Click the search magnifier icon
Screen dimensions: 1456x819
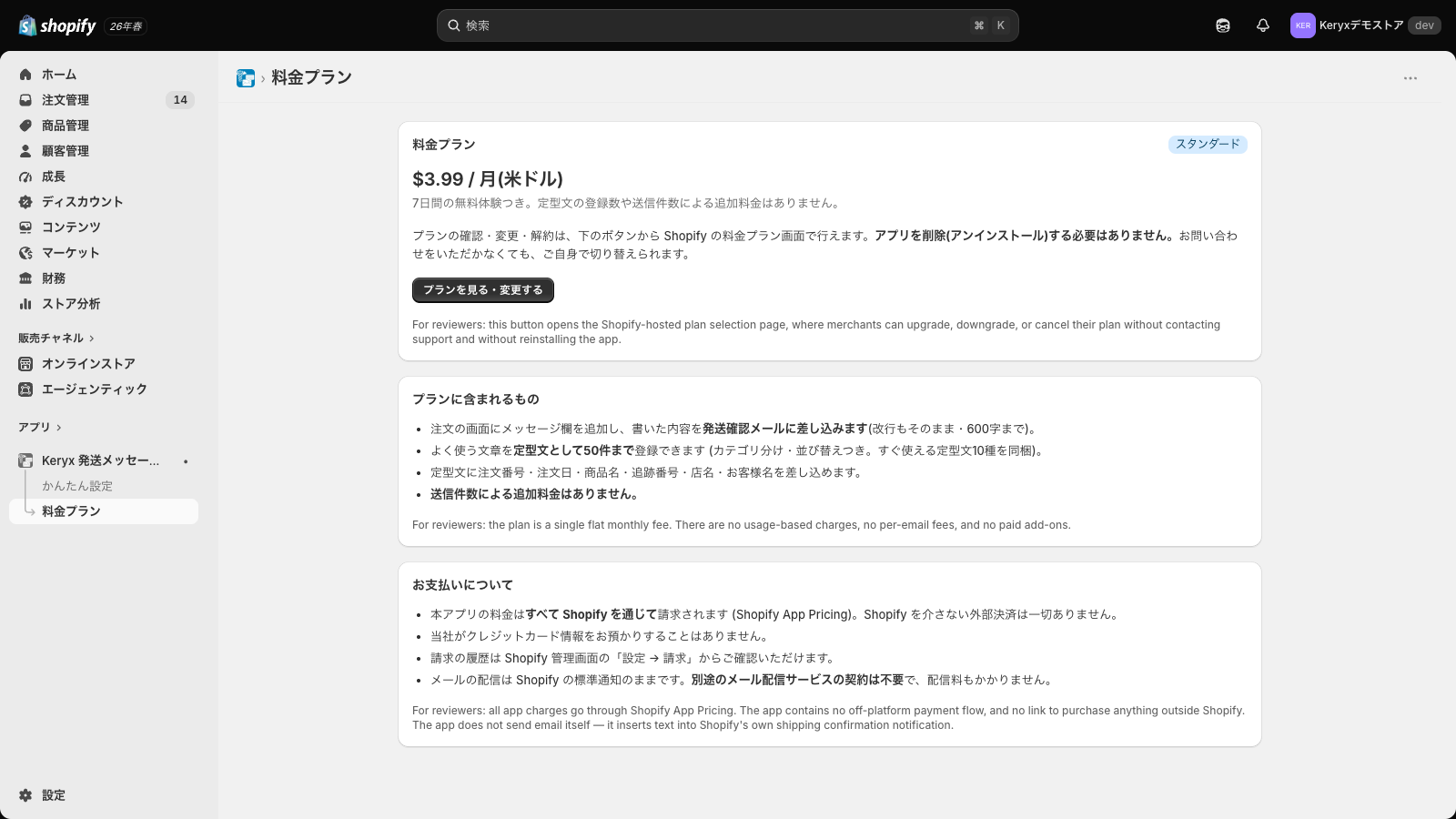[453, 25]
